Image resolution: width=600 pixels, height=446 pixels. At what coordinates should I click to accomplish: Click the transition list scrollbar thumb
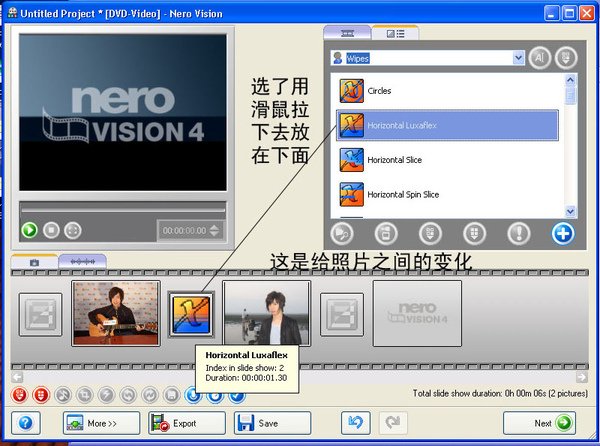pos(570,94)
